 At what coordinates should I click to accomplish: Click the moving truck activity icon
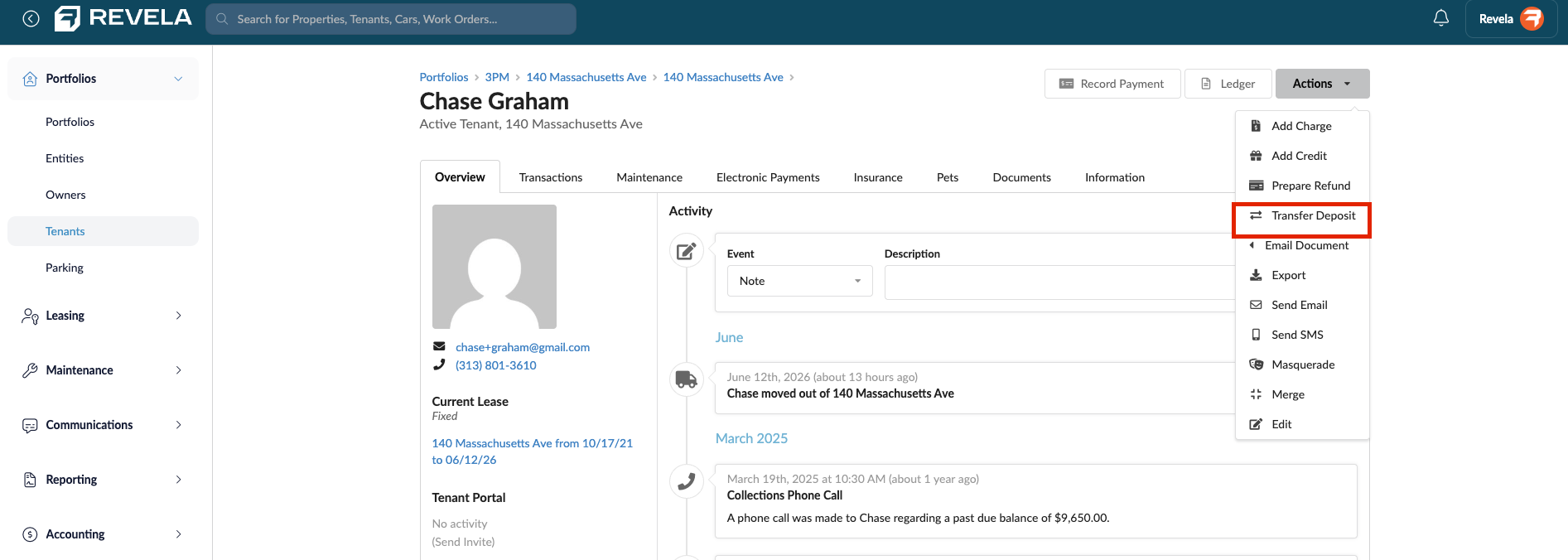[687, 379]
